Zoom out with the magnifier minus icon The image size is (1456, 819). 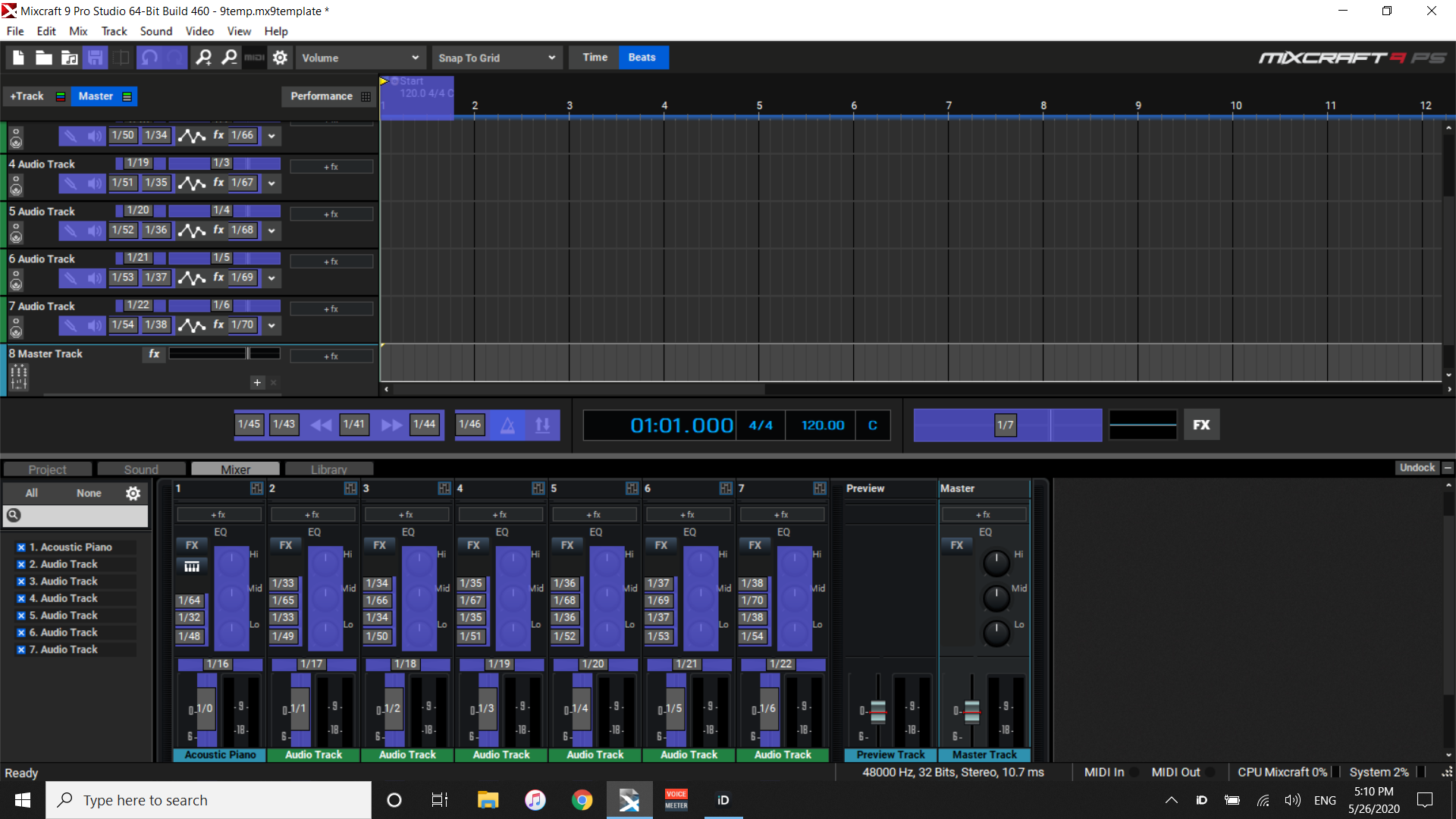(x=229, y=58)
